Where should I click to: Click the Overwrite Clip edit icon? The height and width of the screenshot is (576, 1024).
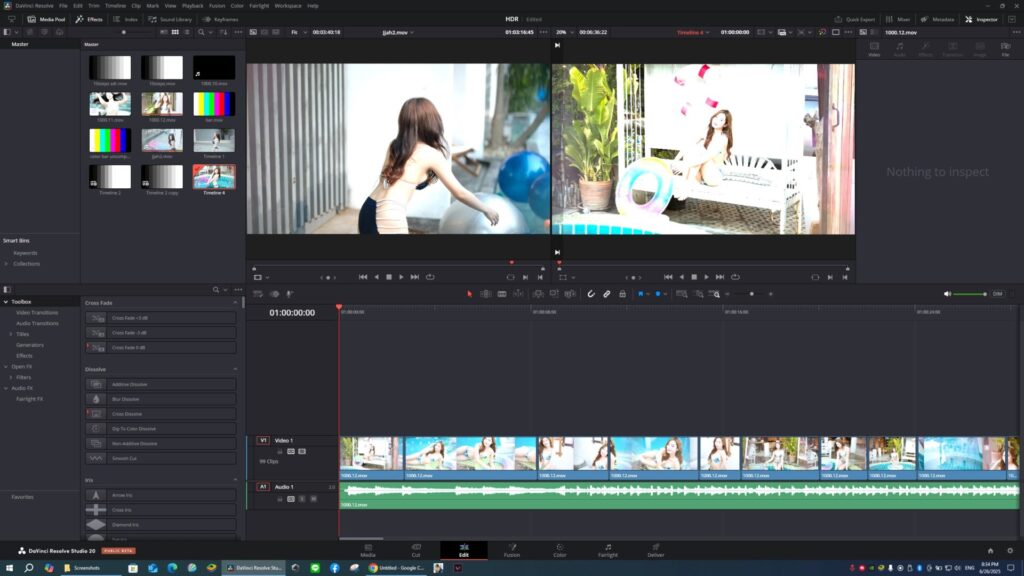pos(554,294)
